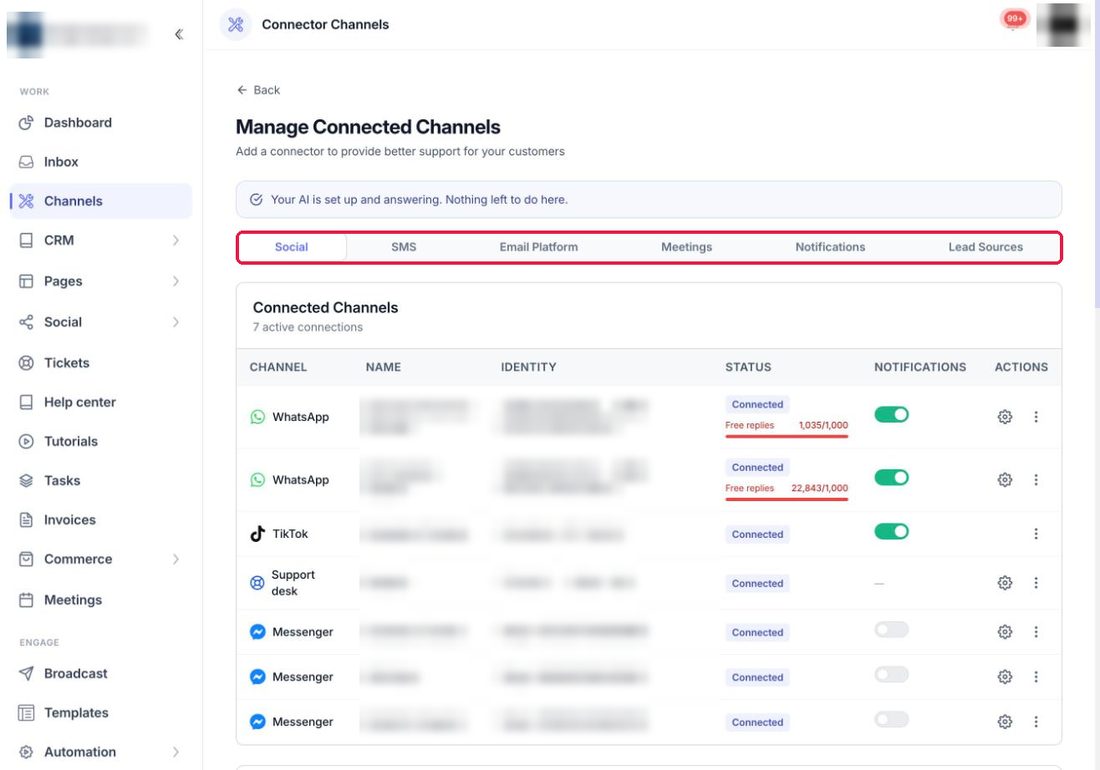The image size is (1100, 770).
Task: Click the TikTok logo icon
Action: coord(257,534)
